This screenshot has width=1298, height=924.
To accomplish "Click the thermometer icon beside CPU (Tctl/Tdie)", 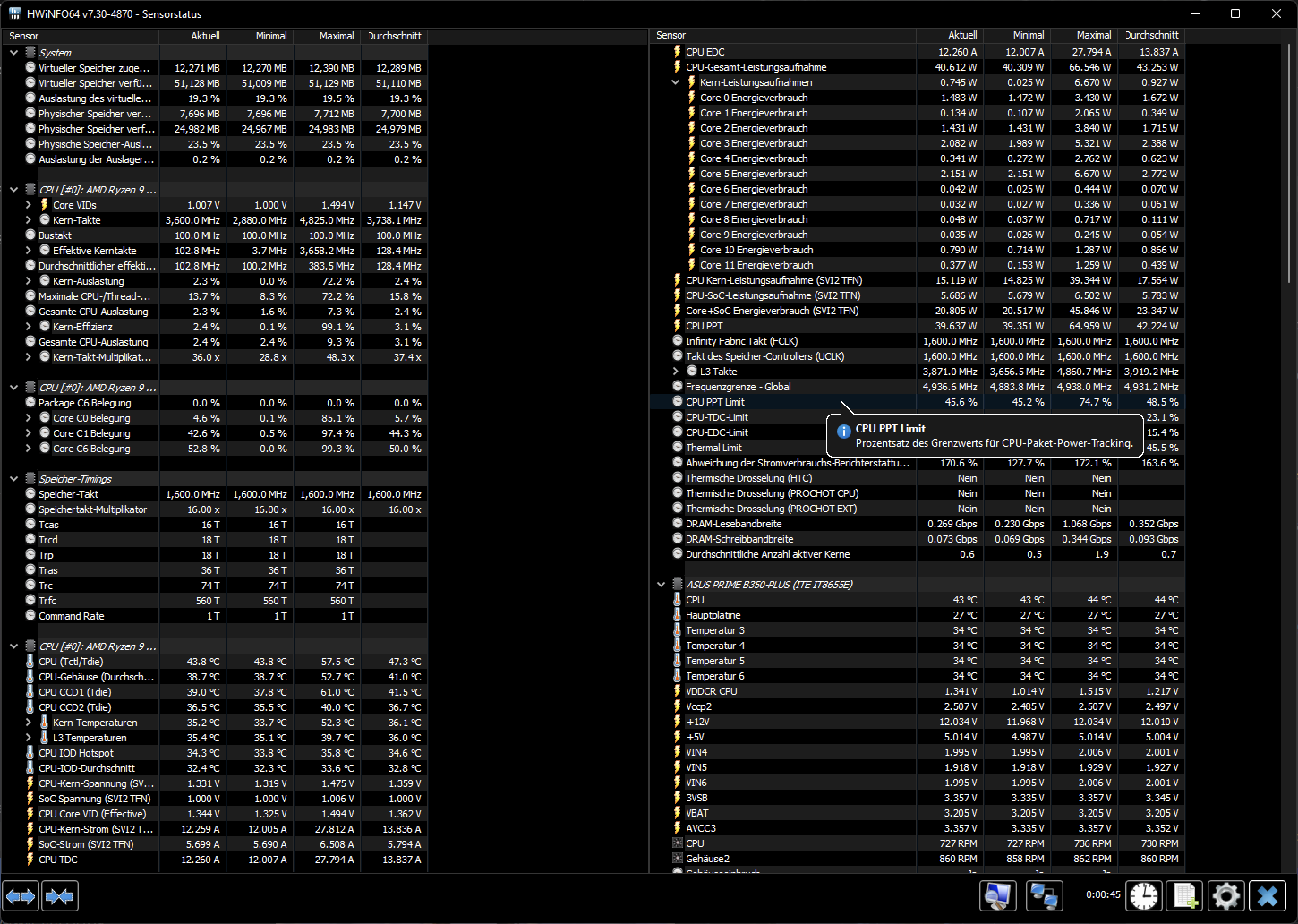I will coord(30,662).
